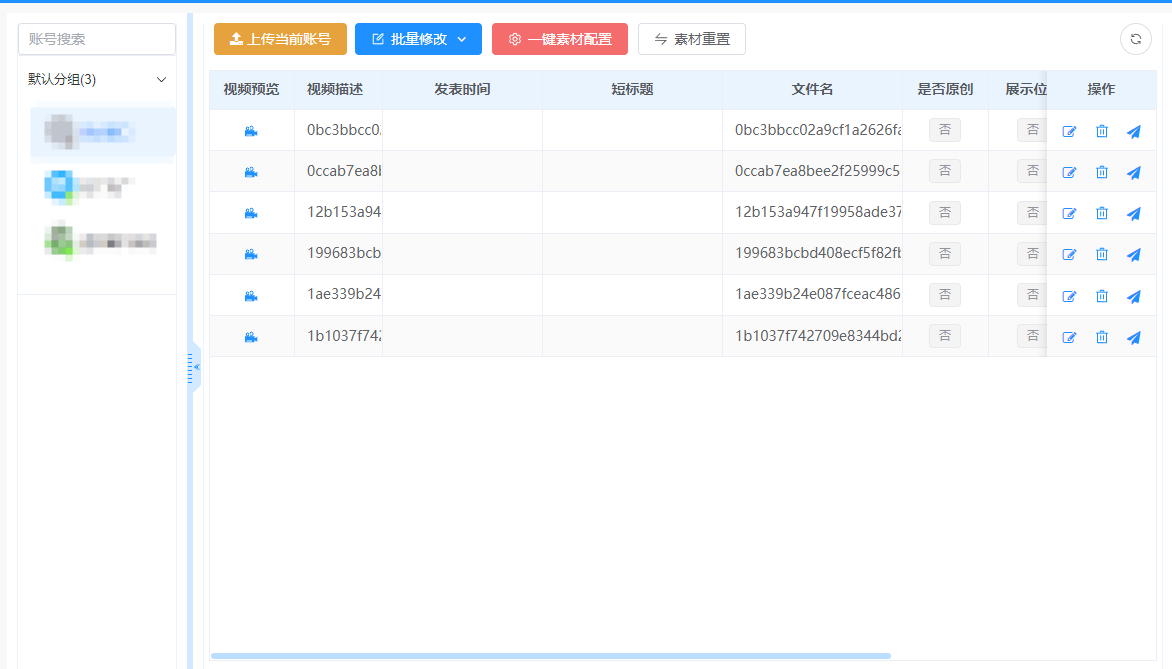
Task: Delete the 12b153a94 video row
Action: click(1101, 213)
